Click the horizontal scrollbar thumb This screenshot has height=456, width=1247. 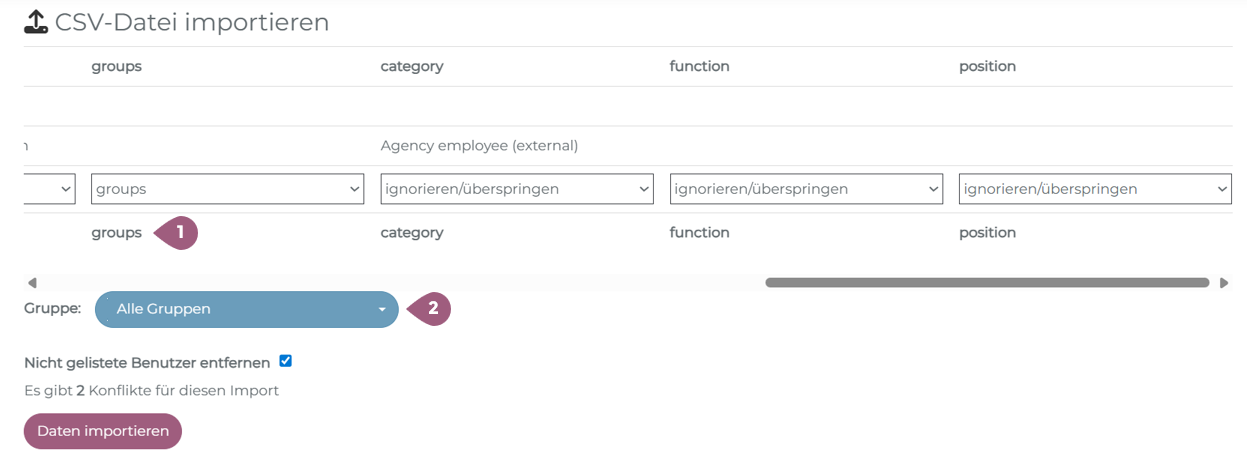tap(987, 283)
